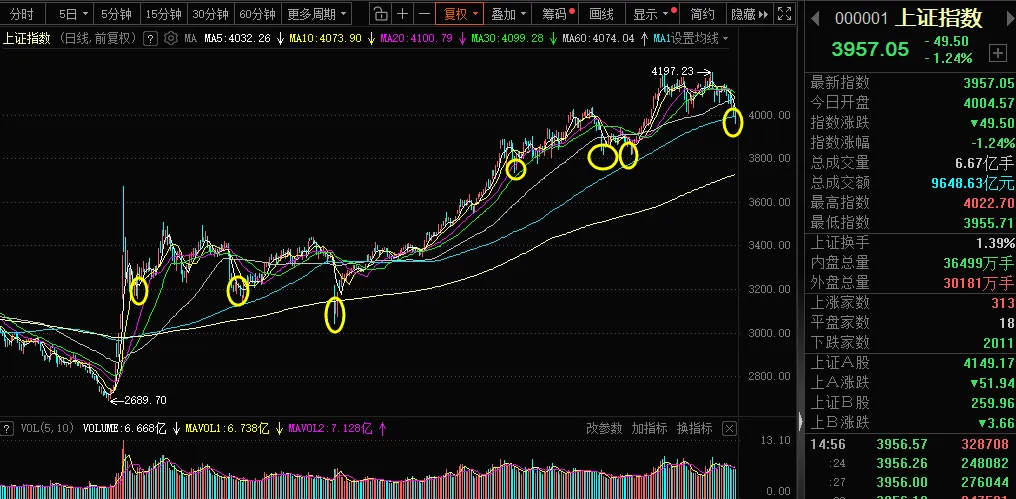Toggle fullscreen chart icon
Image resolution: width=1016 pixels, height=499 pixels.
point(784,14)
